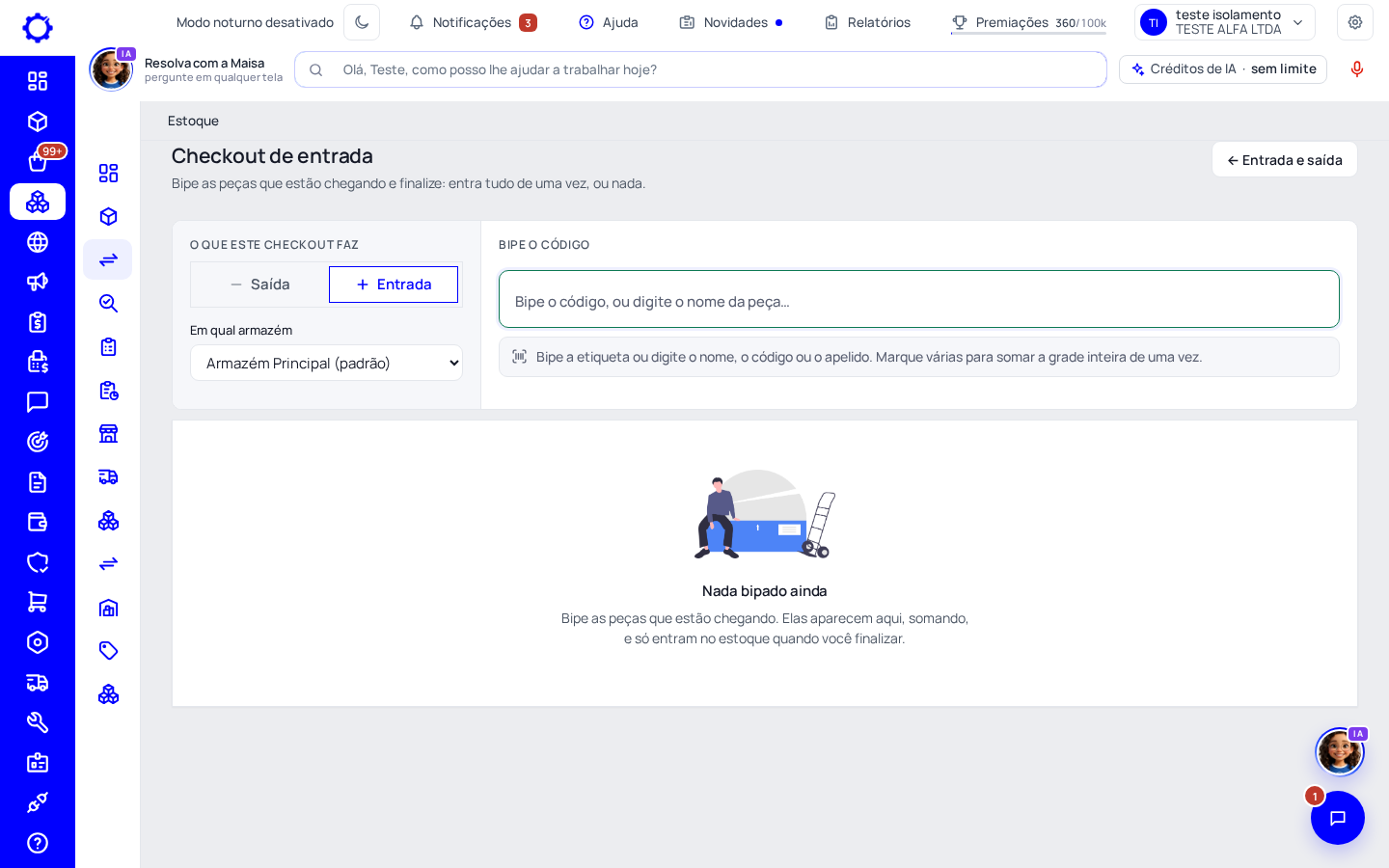Open Relatórios in the top bar
This screenshot has width=1389, height=868.
point(867,22)
